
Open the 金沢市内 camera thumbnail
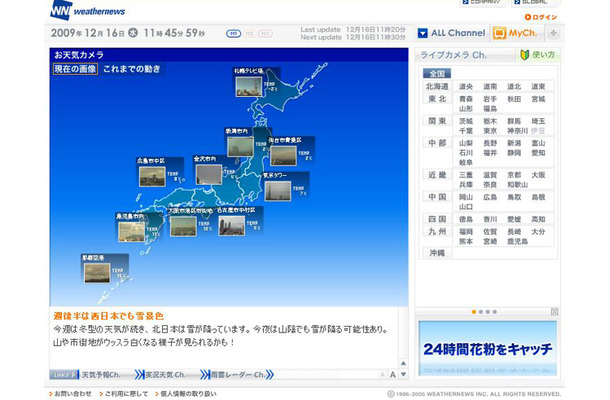209,174
